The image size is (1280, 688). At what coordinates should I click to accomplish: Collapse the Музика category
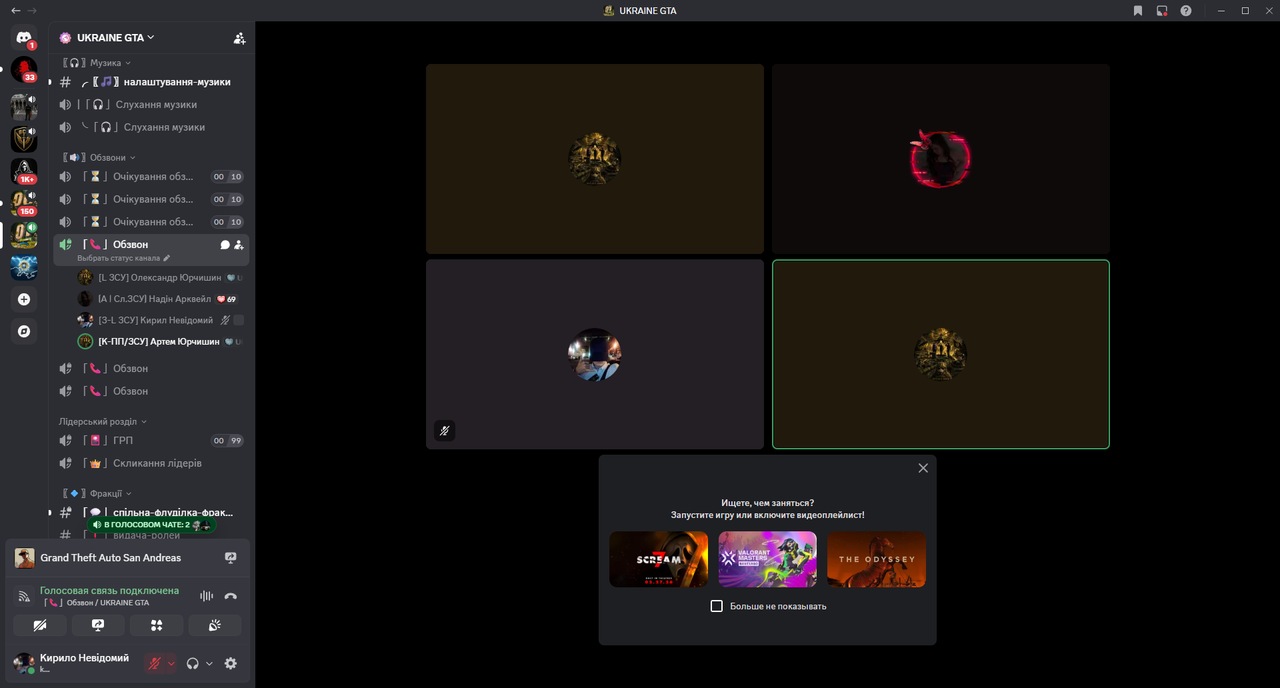coord(96,63)
